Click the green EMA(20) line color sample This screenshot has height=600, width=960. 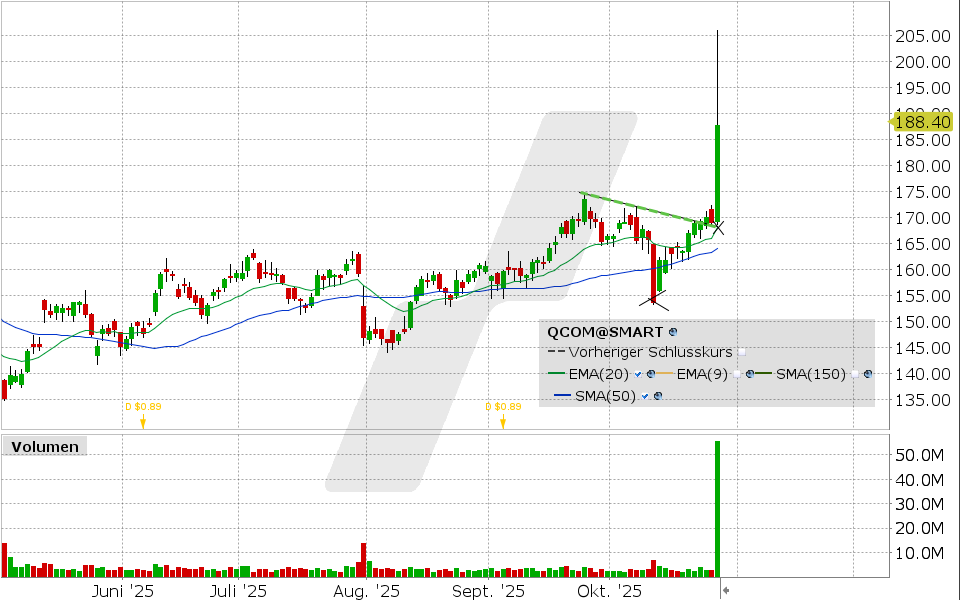click(x=556, y=373)
